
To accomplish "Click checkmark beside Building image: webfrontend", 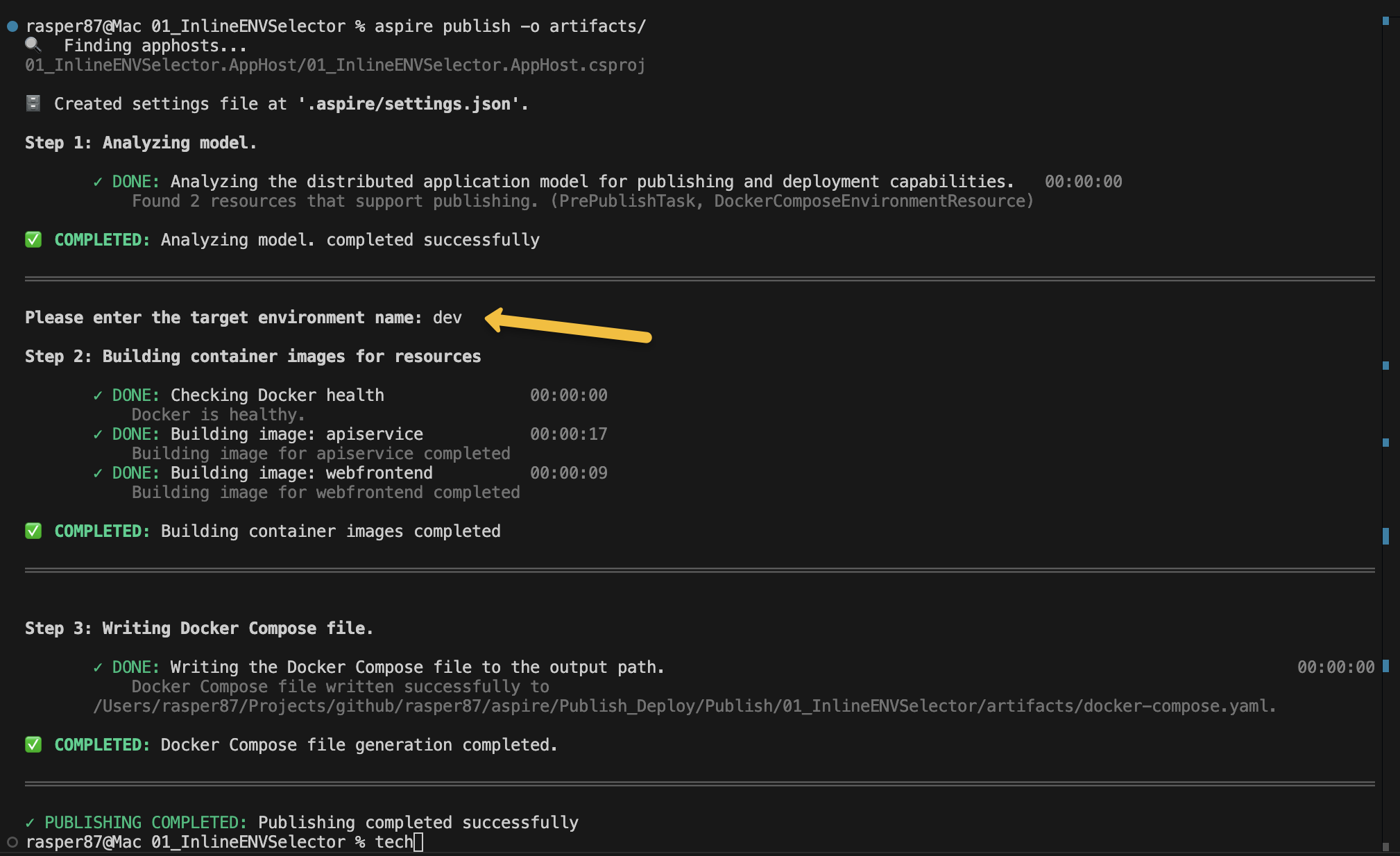I will coord(98,473).
